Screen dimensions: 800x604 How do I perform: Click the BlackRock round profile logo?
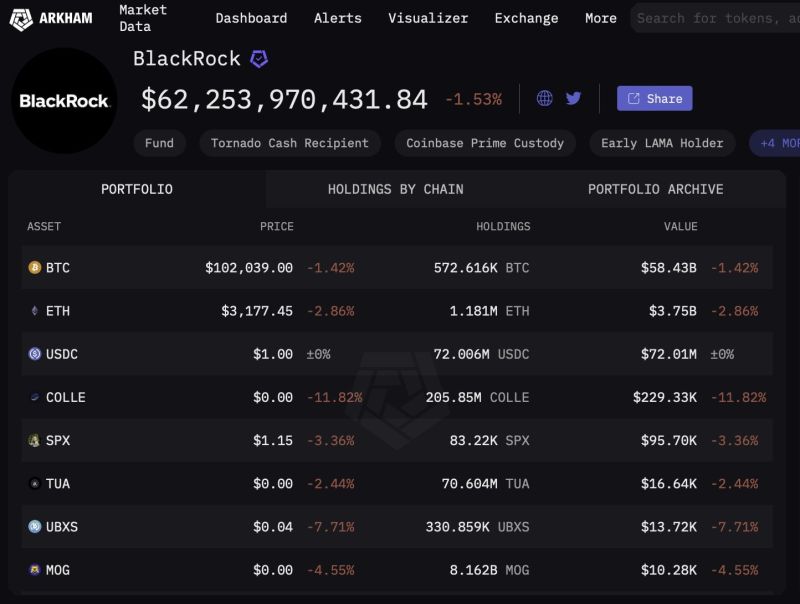(x=64, y=100)
